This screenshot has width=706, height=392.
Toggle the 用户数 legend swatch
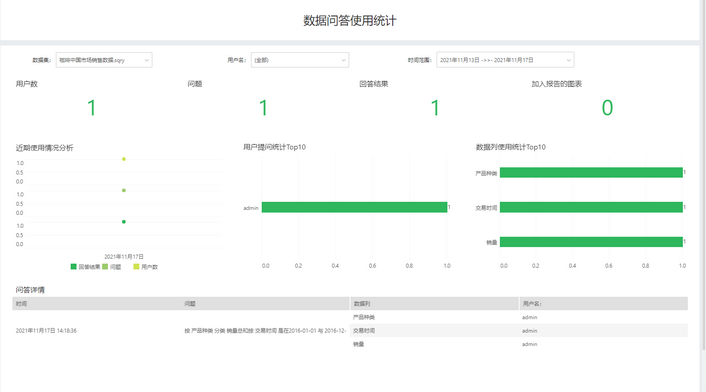coord(136,267)
